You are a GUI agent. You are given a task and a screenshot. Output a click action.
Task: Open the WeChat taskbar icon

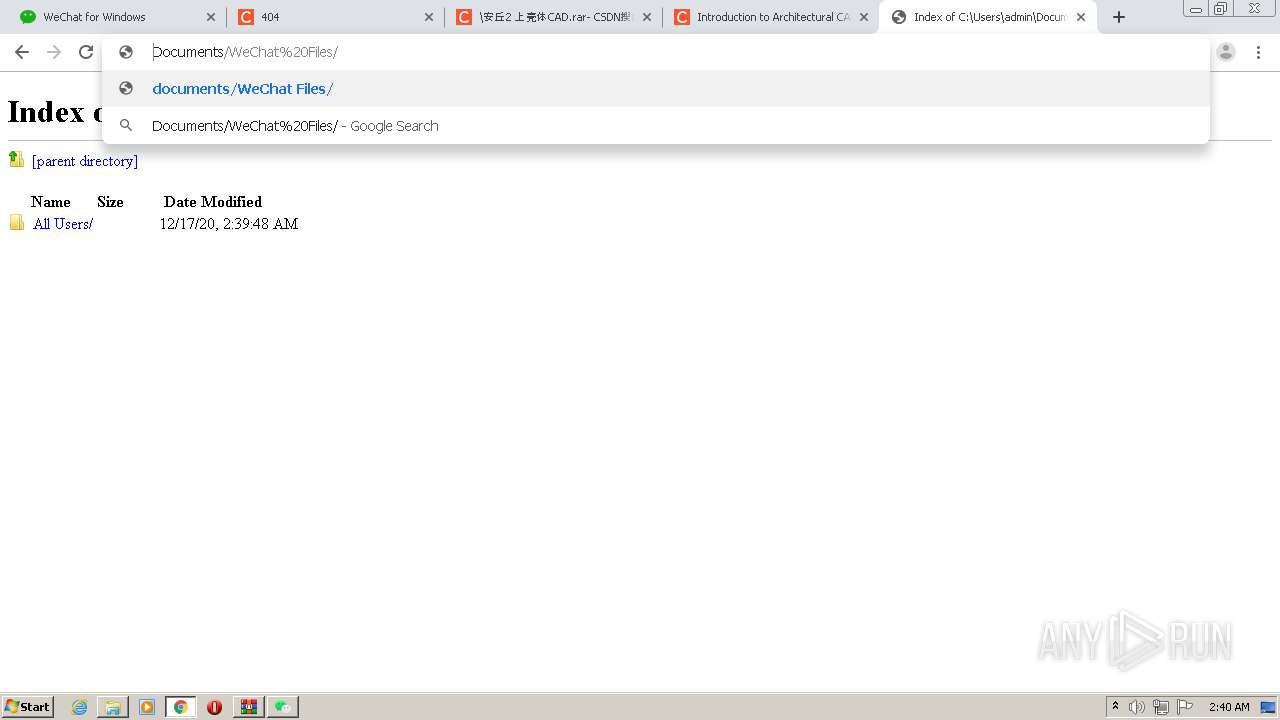284,707
